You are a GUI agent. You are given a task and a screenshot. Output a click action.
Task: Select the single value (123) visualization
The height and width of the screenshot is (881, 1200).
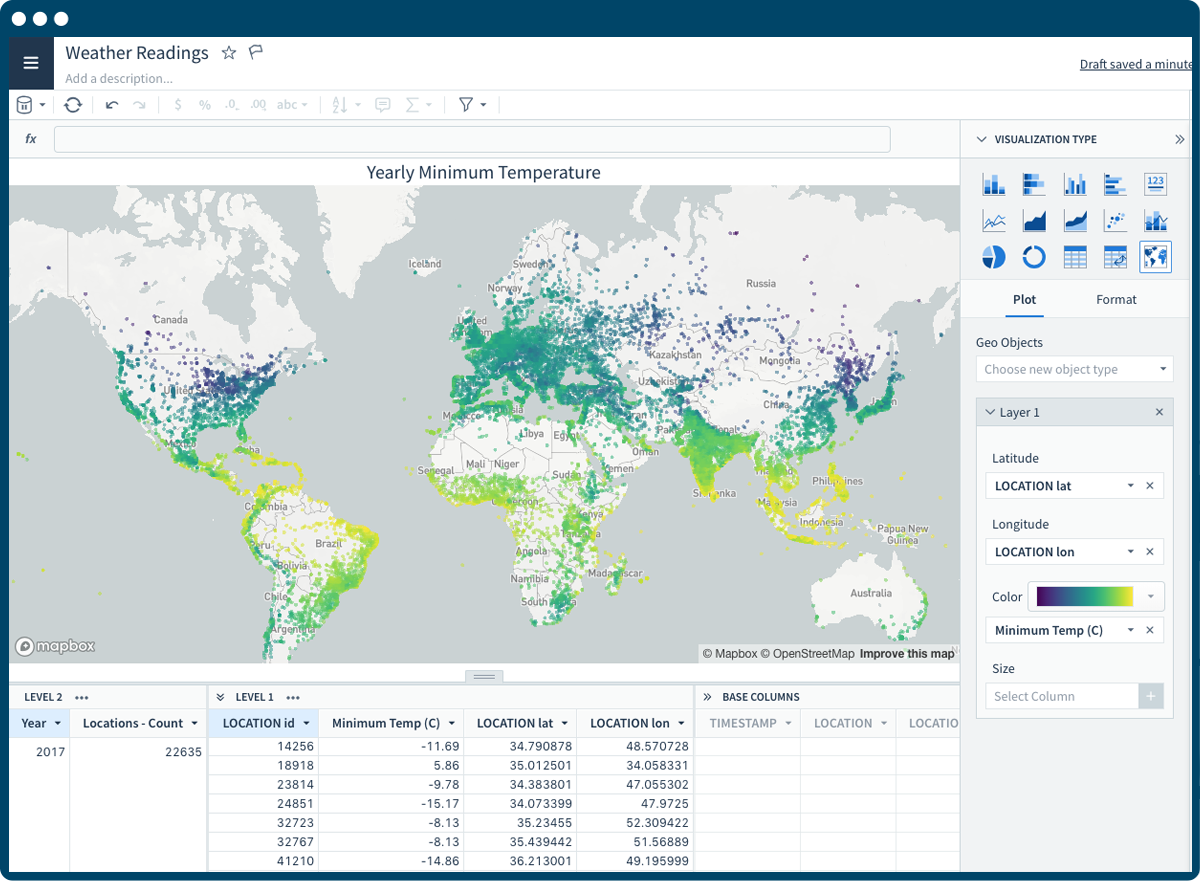click(1155, 184)
